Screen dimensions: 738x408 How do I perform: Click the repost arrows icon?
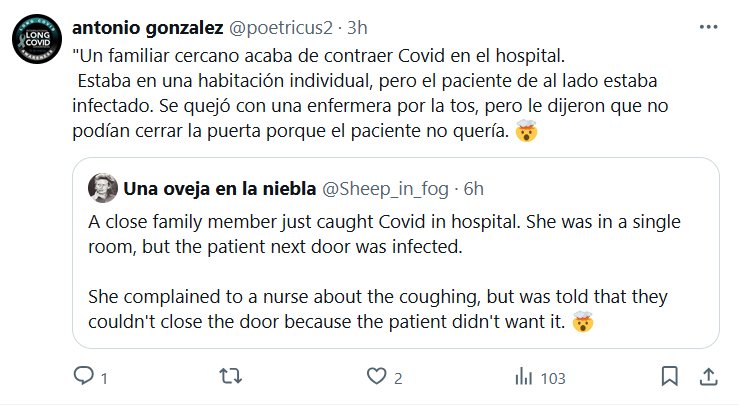(x=230, y=377)
